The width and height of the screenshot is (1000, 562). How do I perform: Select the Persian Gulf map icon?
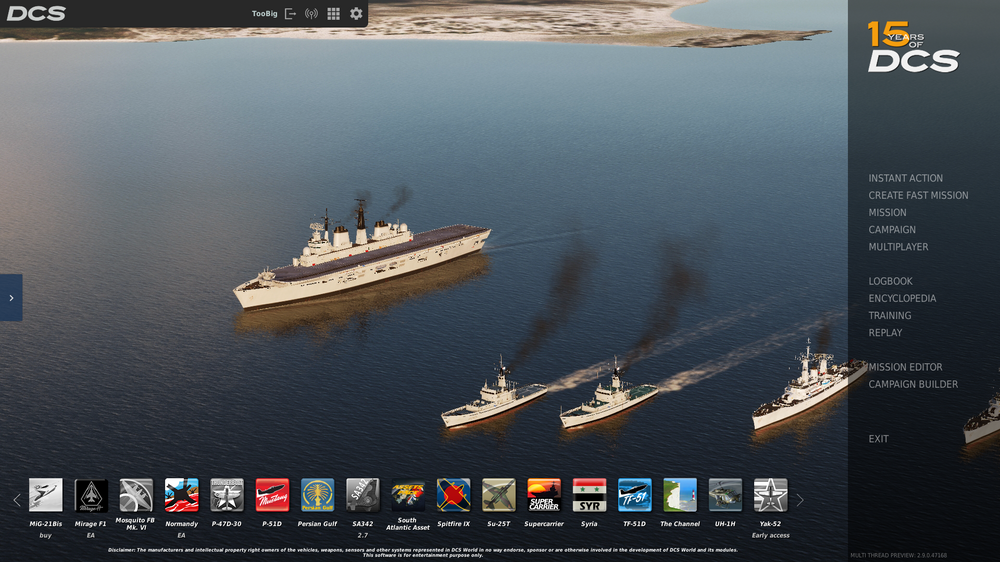tap(317, 495)
